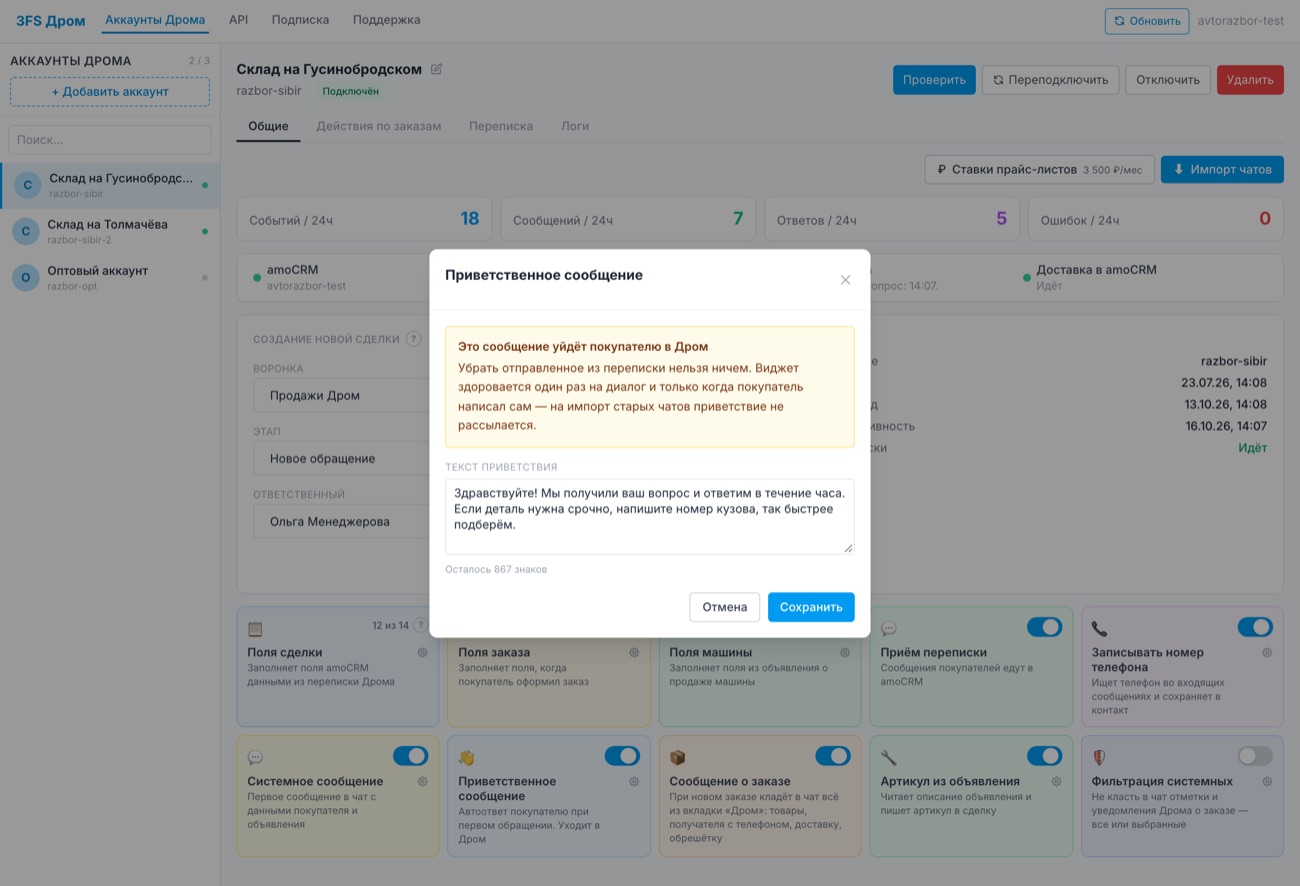Open the Воронка dropdown showing Продажи Дром

[342, 395]
